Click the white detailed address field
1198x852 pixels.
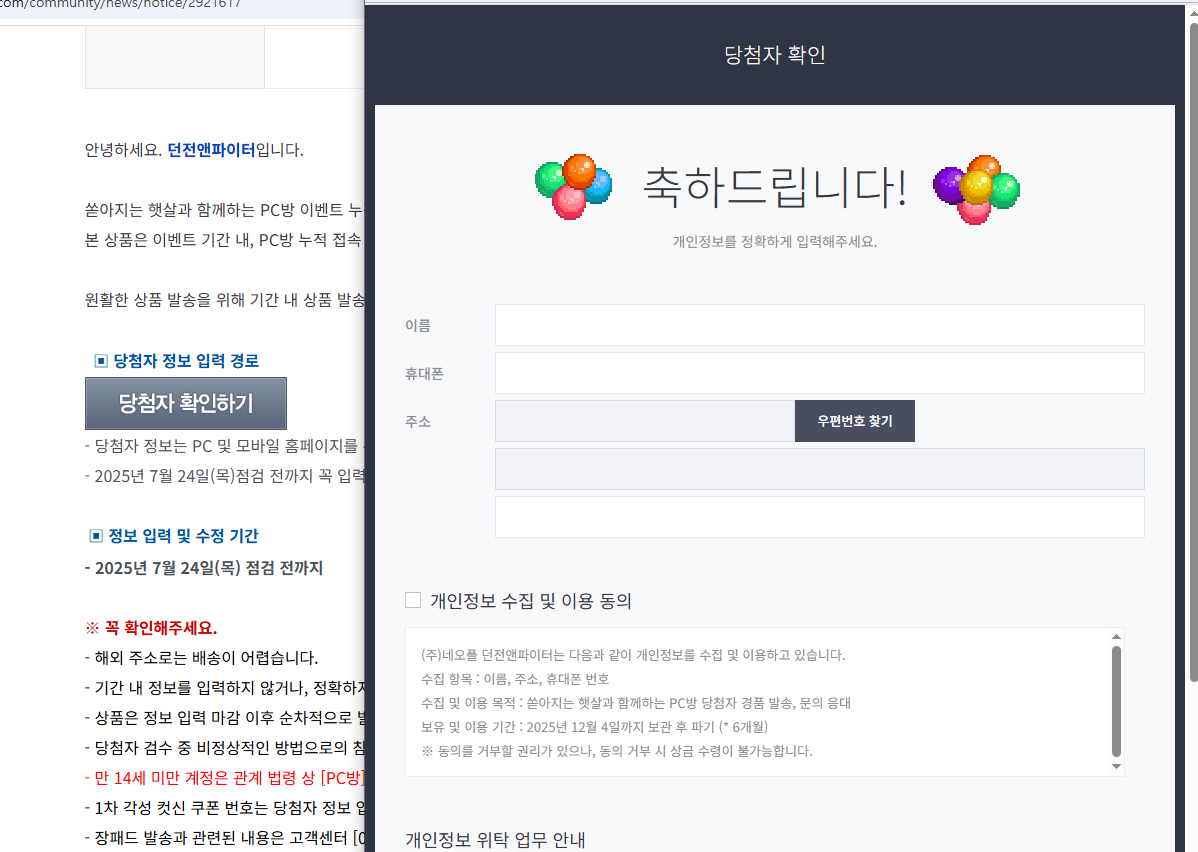coord(819,517)
